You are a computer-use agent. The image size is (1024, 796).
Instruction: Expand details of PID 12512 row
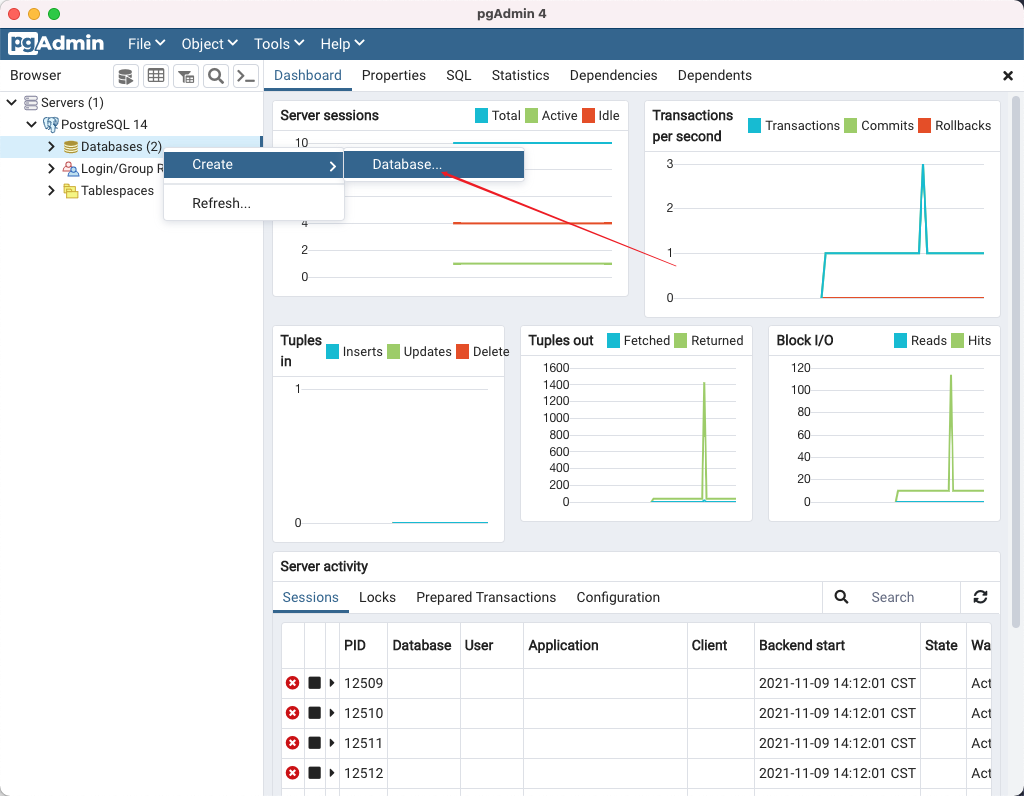(332, 773)
